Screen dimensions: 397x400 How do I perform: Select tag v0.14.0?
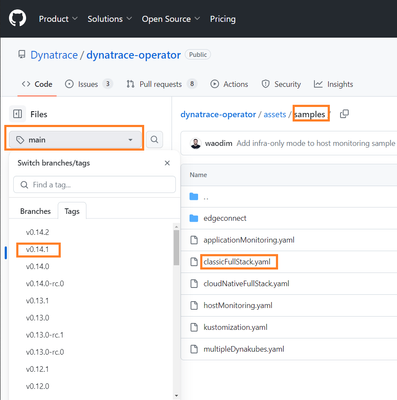pyautogui.click(x=37, y=266)
